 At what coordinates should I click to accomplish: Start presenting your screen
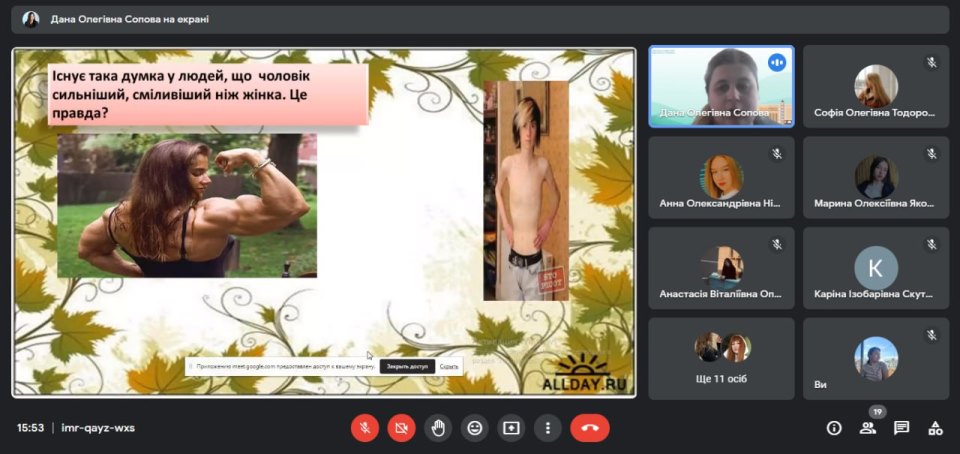tap(511, 428)
